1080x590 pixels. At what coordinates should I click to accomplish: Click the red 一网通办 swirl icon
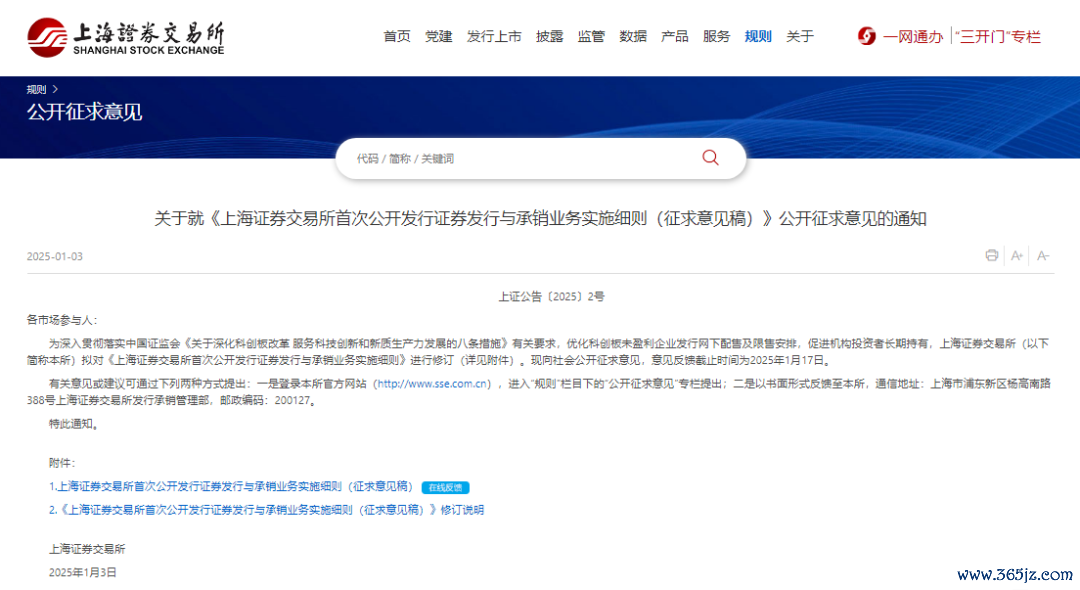tap(866, 36)
